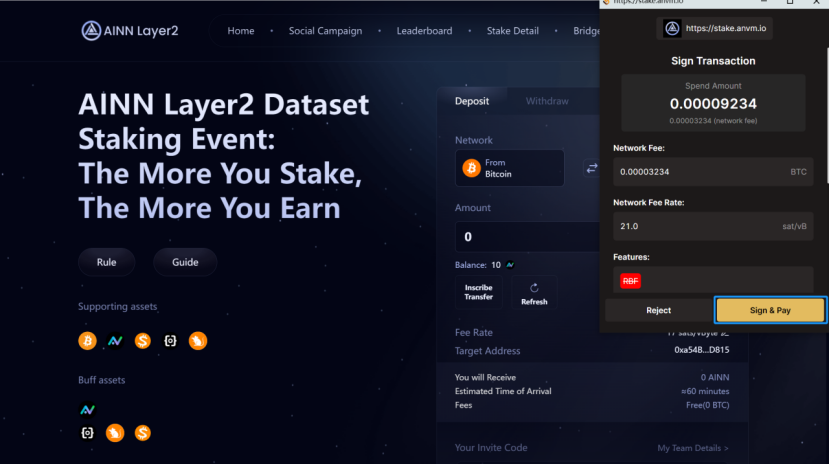Image resolution: width=830 pixels, height=465 pixels.
Task: Click the swap networks arrows icon
Action: tap(591, 168)
